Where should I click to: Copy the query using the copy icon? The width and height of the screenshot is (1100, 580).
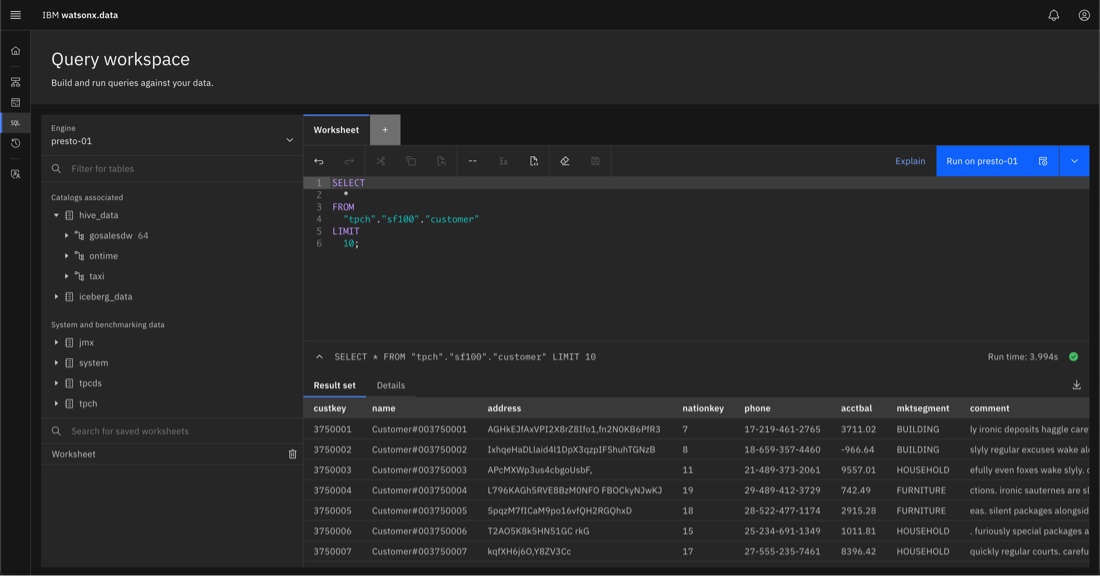click(x=410, y=160)
